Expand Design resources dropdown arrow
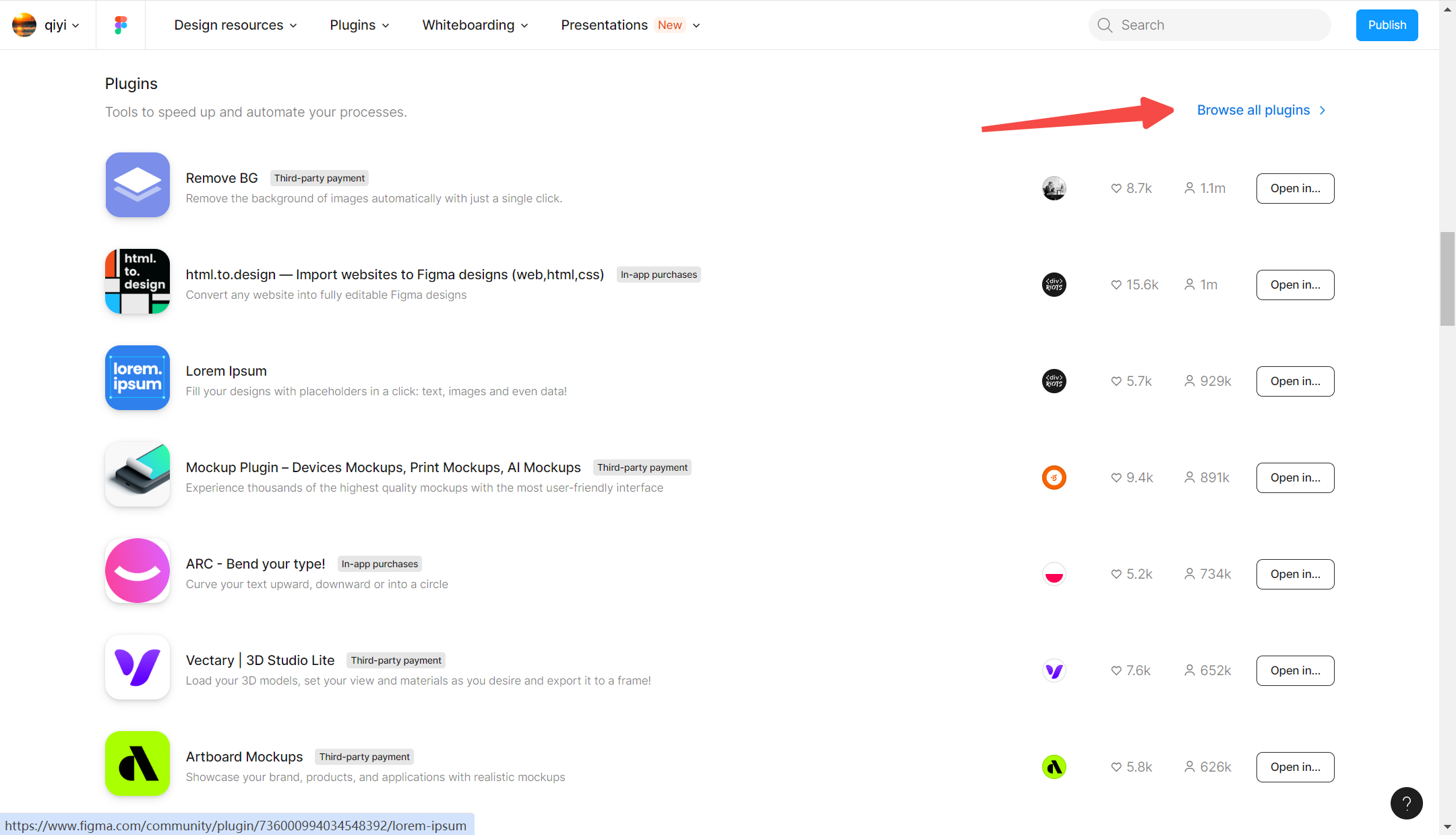The height and width of the screenshot is (835, 1456). click(293, 26)
